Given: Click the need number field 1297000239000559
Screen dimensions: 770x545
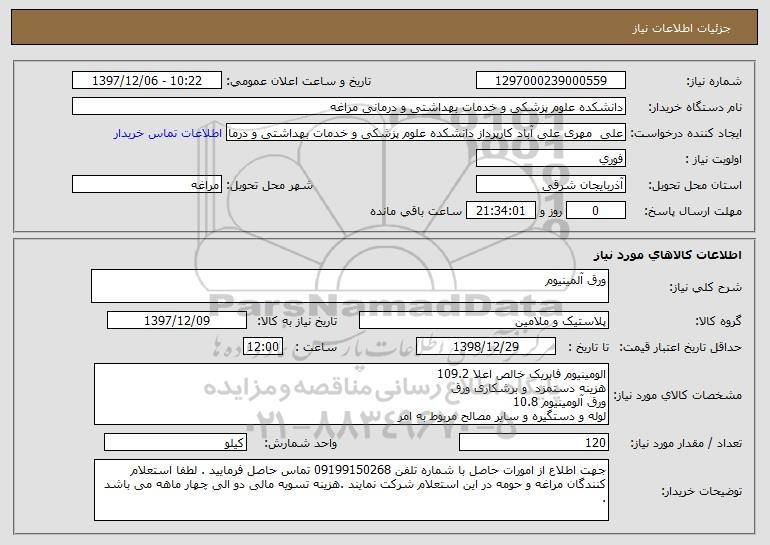Looking at the screenshot, I should pos(551,81).
